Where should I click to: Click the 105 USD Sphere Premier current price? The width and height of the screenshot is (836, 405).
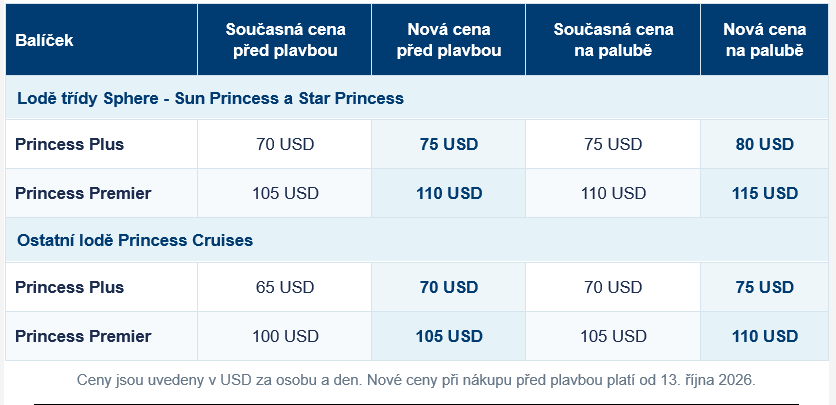(285, 193)
